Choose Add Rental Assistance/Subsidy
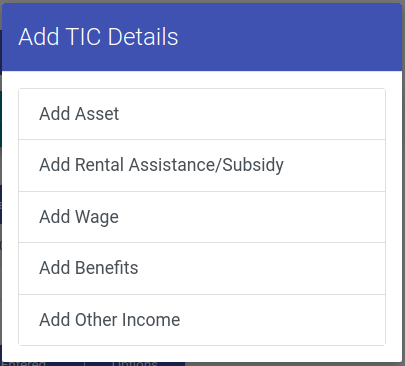This screenshot has height=366, width=405. [x=202, y=165]
